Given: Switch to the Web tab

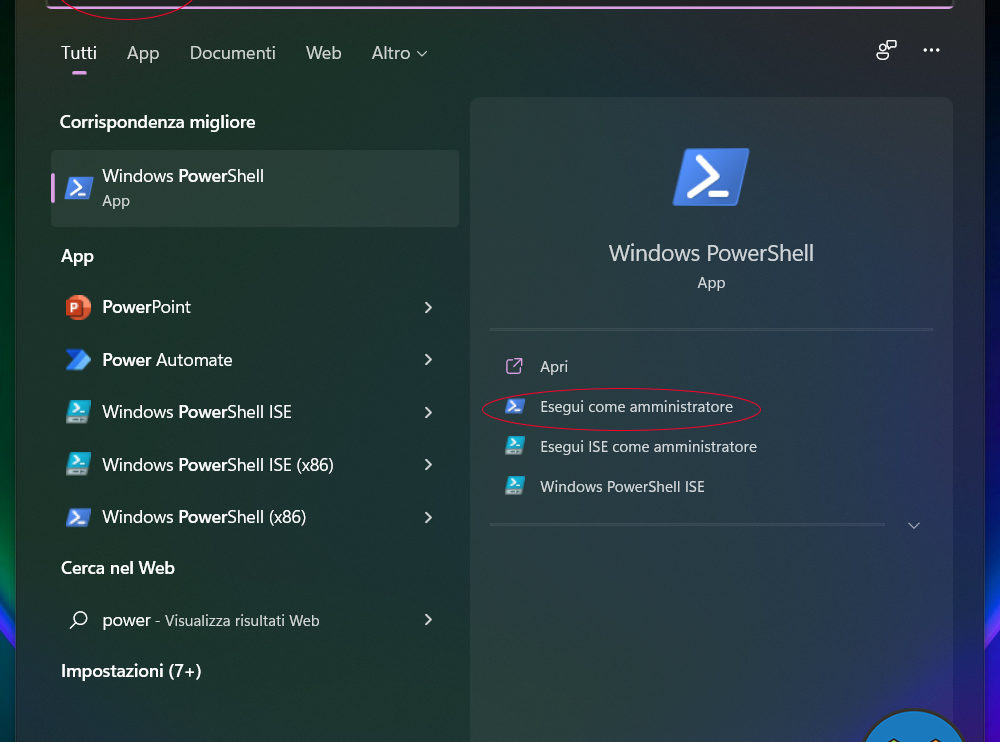Looking at the screenshot, I should [323, 53].
